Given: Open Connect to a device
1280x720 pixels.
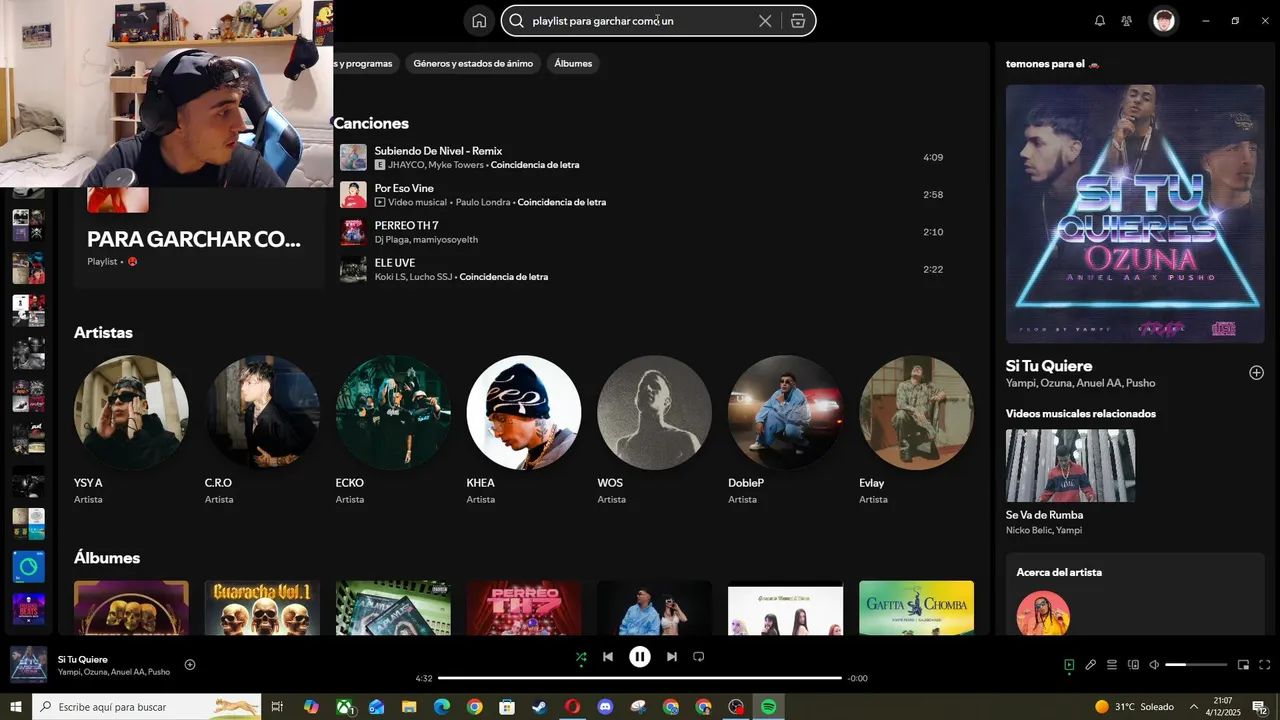Looking at the screenshot, I should pos(1134,665).
